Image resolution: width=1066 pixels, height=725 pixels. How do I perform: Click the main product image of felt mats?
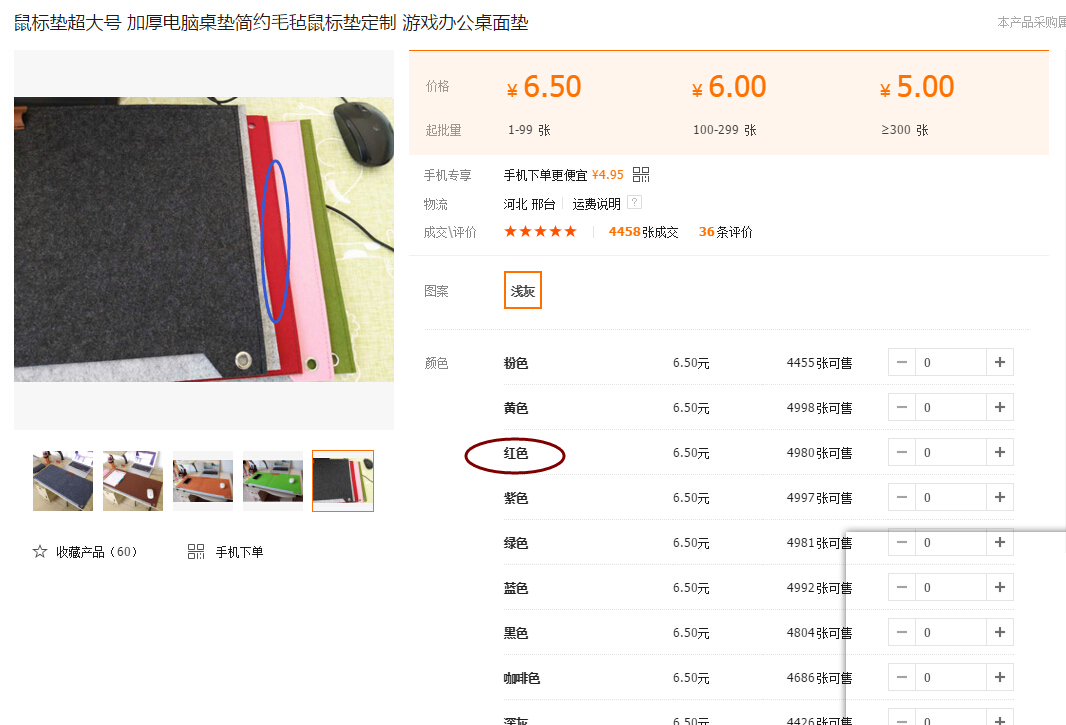click(x=204, y=239)
